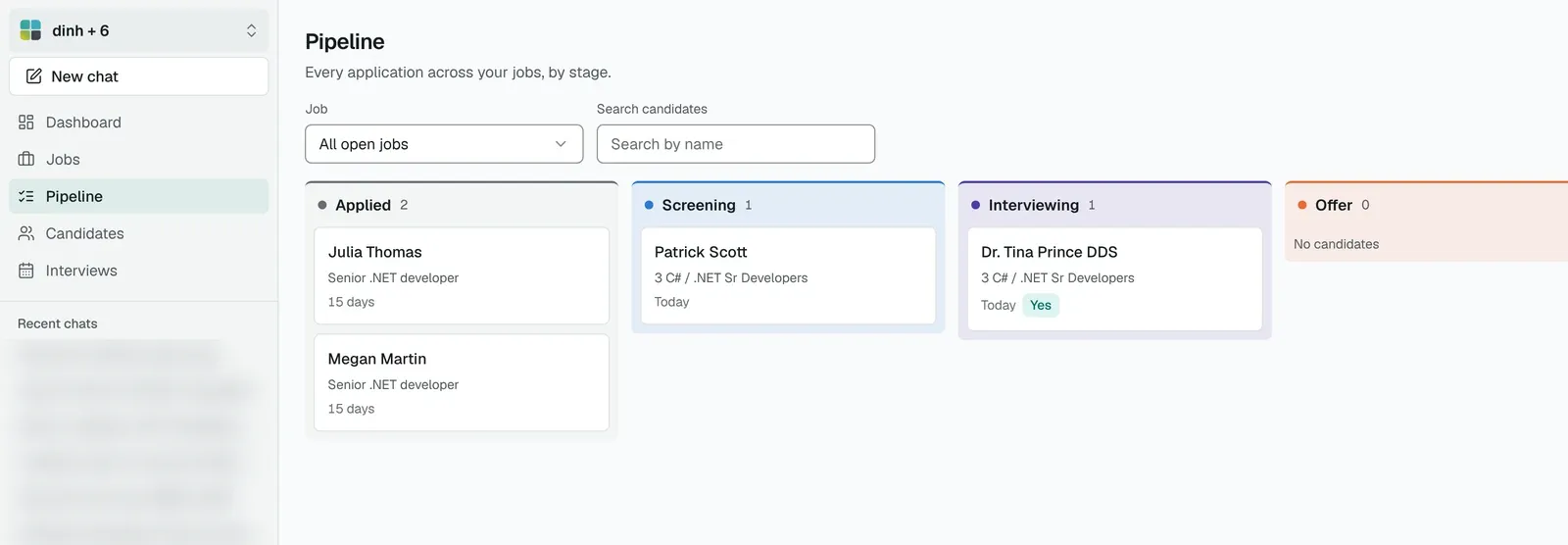Click the gray dot beside Applied
The height and width of the screenshot is (545, 1568).
pyautogui.click(x=322, y=205)
